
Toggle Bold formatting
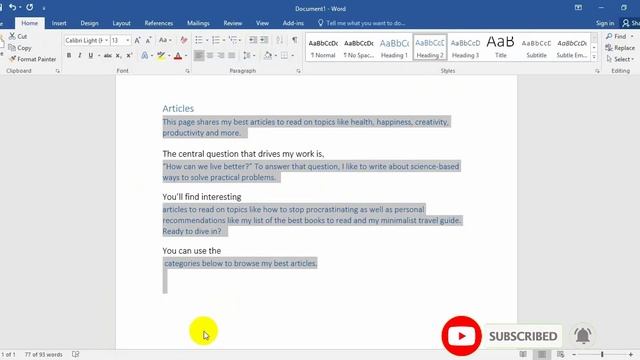[x=69, y=56]
